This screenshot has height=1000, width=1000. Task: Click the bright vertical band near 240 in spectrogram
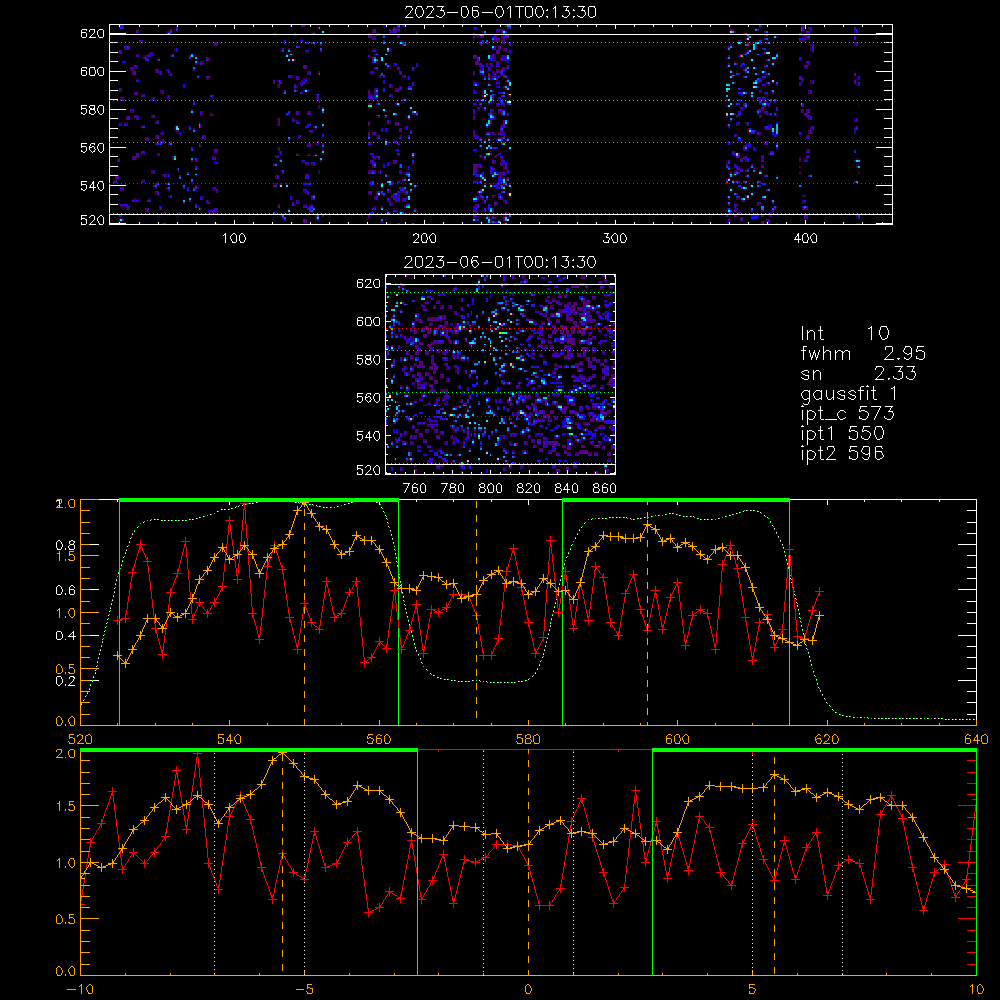pos(492,124)
